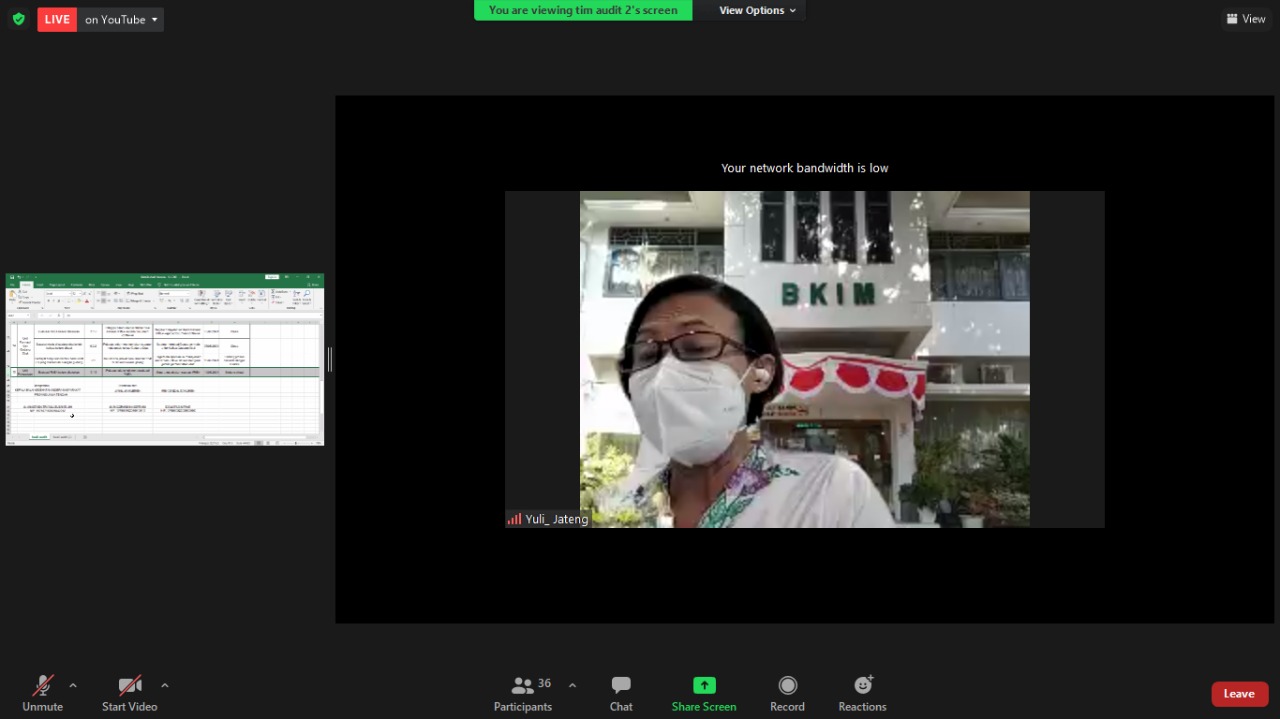The height and width of the screenshot is (719, 1280).
Task: Open the Reactions emoji picker
Action: pos(862,692)
